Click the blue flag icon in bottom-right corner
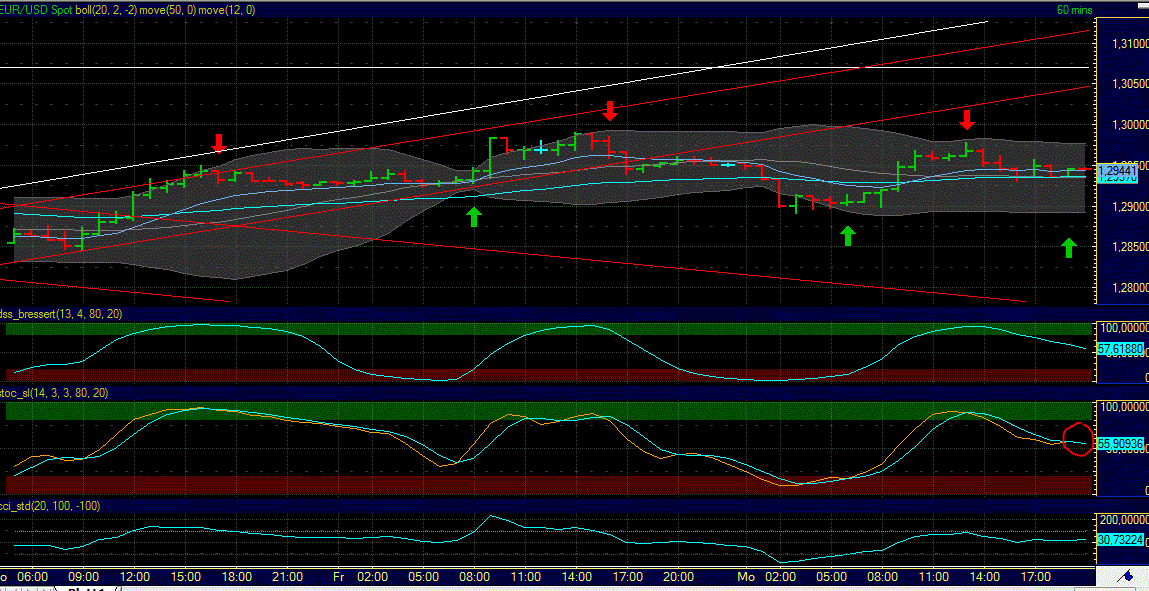 click(x=1130, y=577)
